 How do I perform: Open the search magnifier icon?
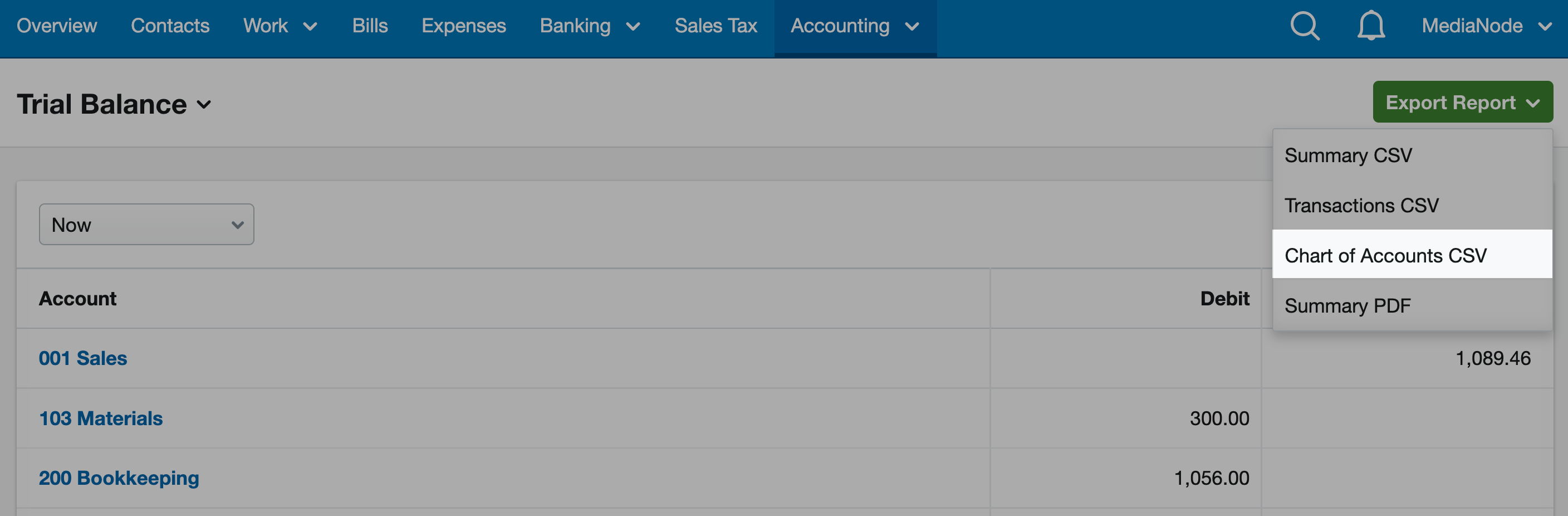[1305, 26]
